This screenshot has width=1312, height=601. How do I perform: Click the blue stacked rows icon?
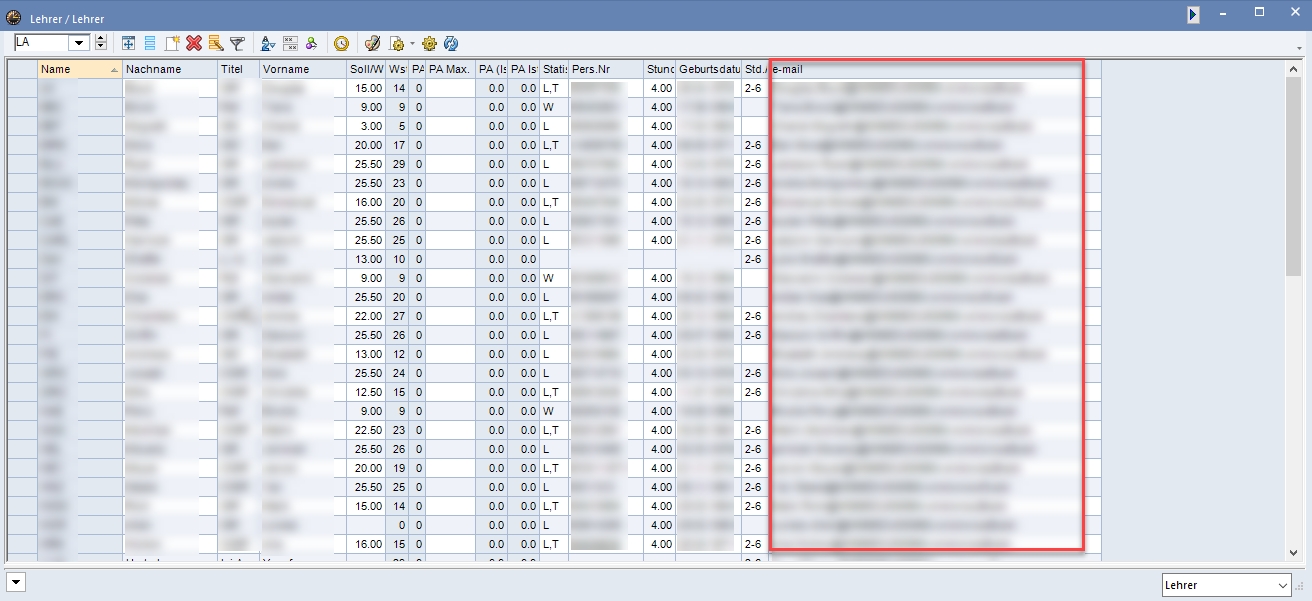point(150,43)
